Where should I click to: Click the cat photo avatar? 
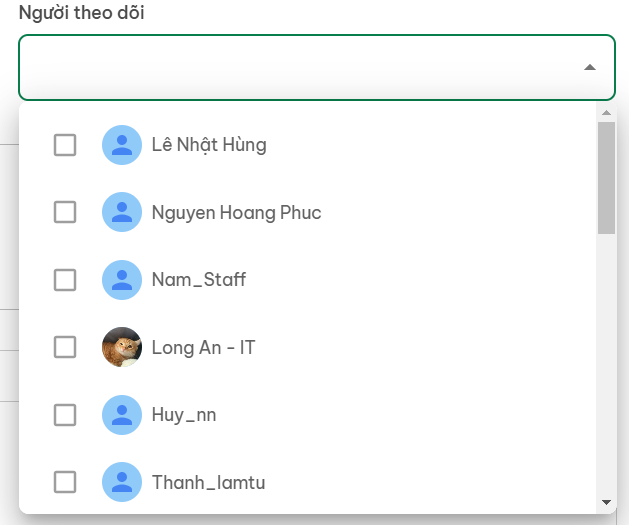pos(122,347)
